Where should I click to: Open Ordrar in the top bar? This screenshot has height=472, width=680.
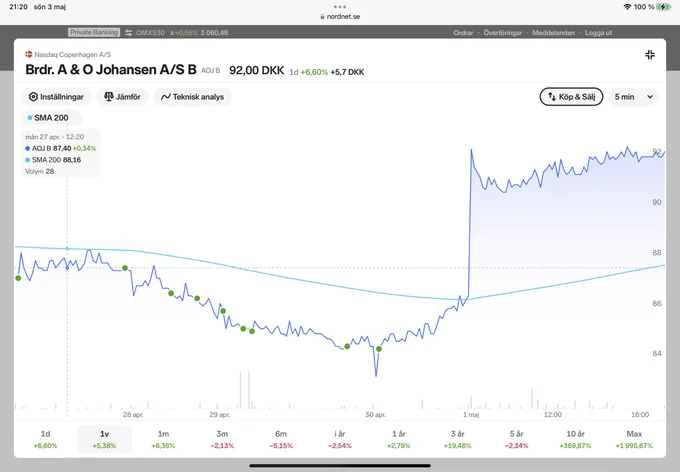(x=463, y=33)
